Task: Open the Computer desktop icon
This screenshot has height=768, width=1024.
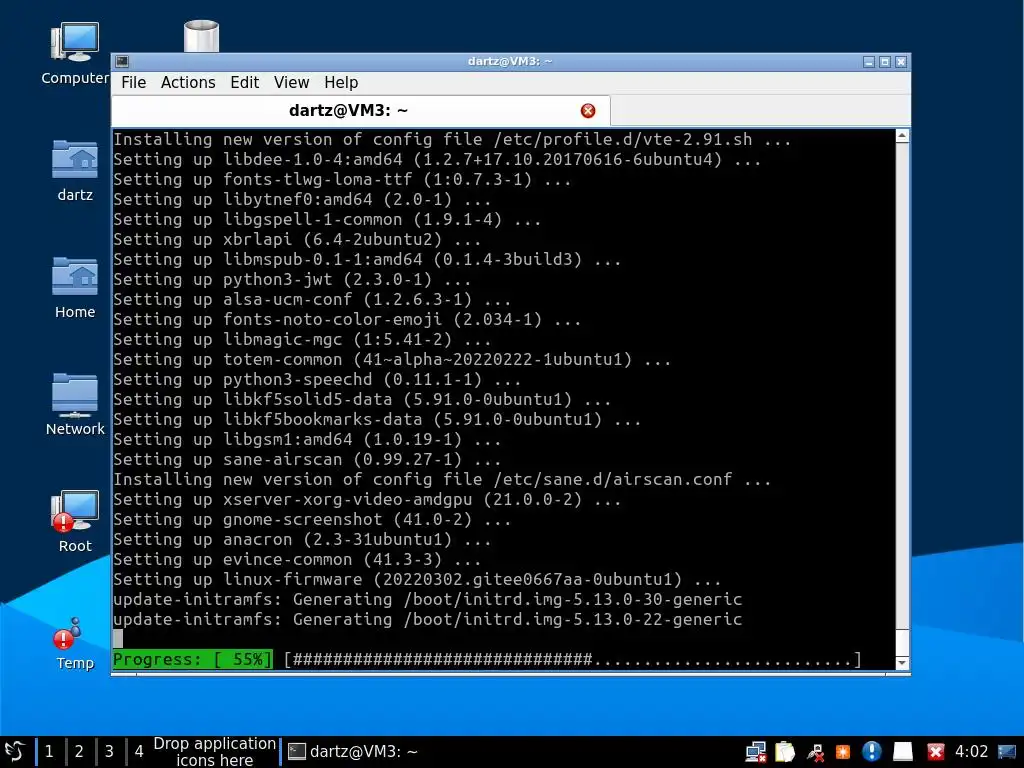Action: click(x=74, y=54)
